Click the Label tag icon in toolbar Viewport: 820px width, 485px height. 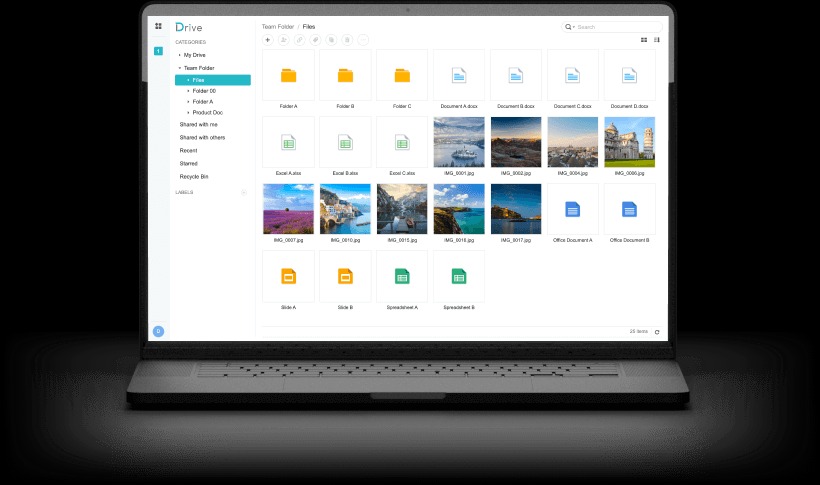coord(315,40)
